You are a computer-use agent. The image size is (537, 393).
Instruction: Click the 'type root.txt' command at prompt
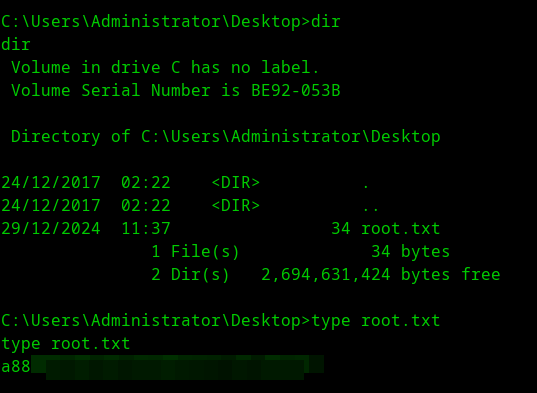pos(375,321)
